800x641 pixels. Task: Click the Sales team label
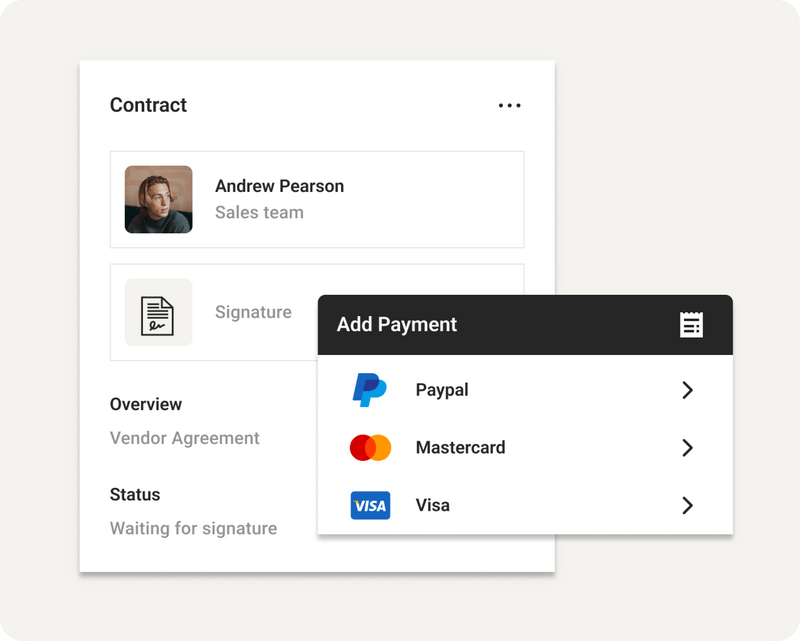point(259,212)
